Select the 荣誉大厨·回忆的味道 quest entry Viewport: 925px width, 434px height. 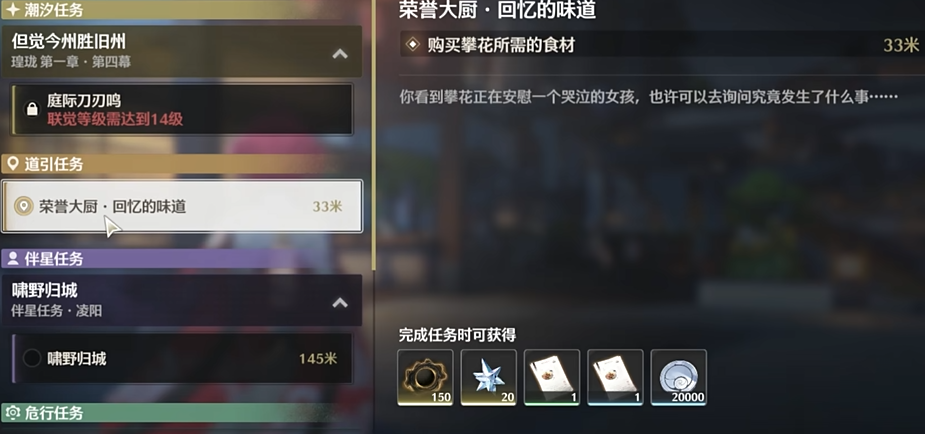tap(182, 206)
